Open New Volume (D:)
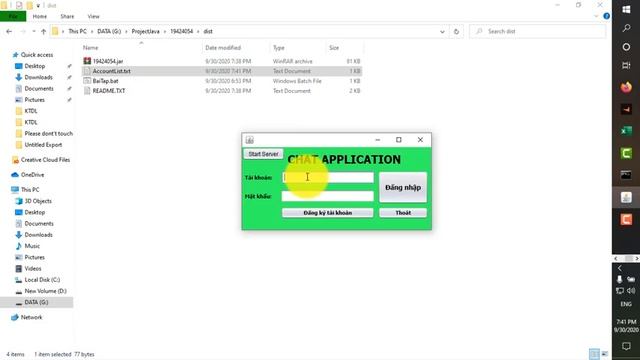Image resolution: width=640 pixels, height=360 pixels. click(45, 291)
